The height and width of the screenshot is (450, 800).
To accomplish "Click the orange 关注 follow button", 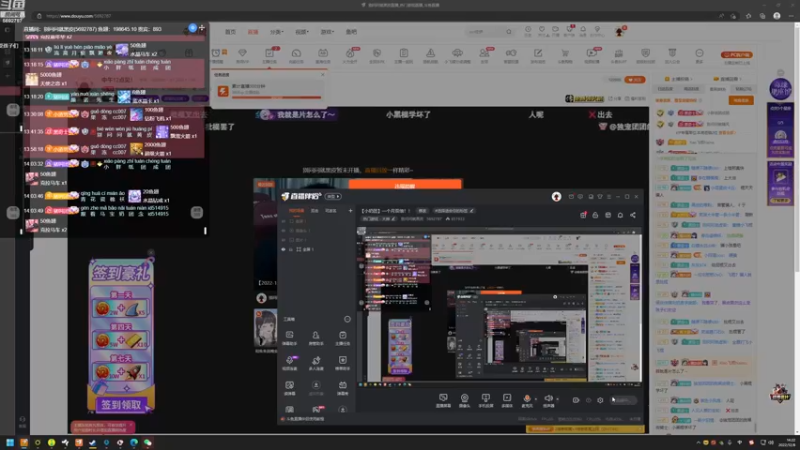I will (635, 80).
